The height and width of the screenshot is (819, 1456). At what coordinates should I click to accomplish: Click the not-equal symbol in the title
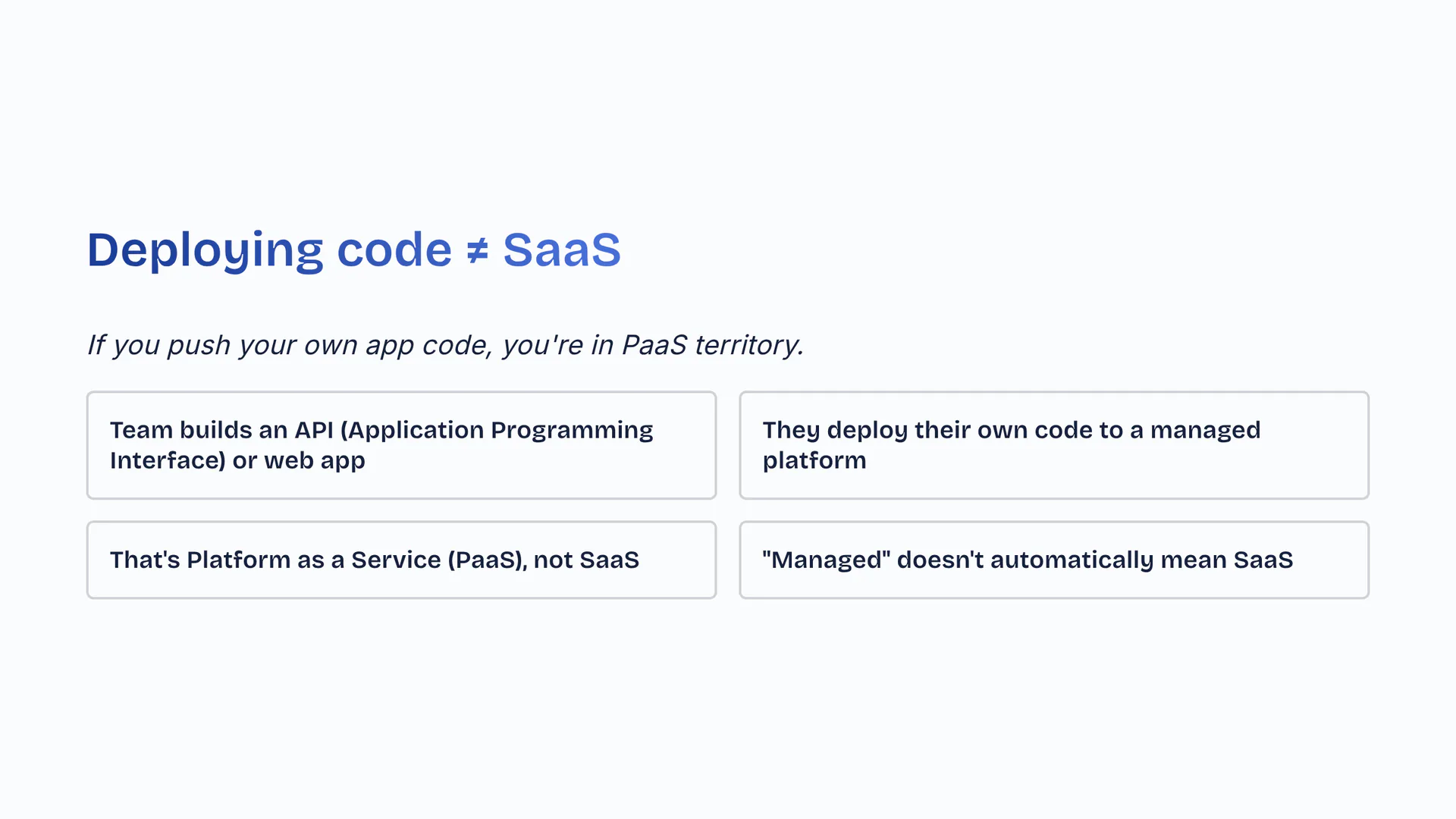click(477, 251)
